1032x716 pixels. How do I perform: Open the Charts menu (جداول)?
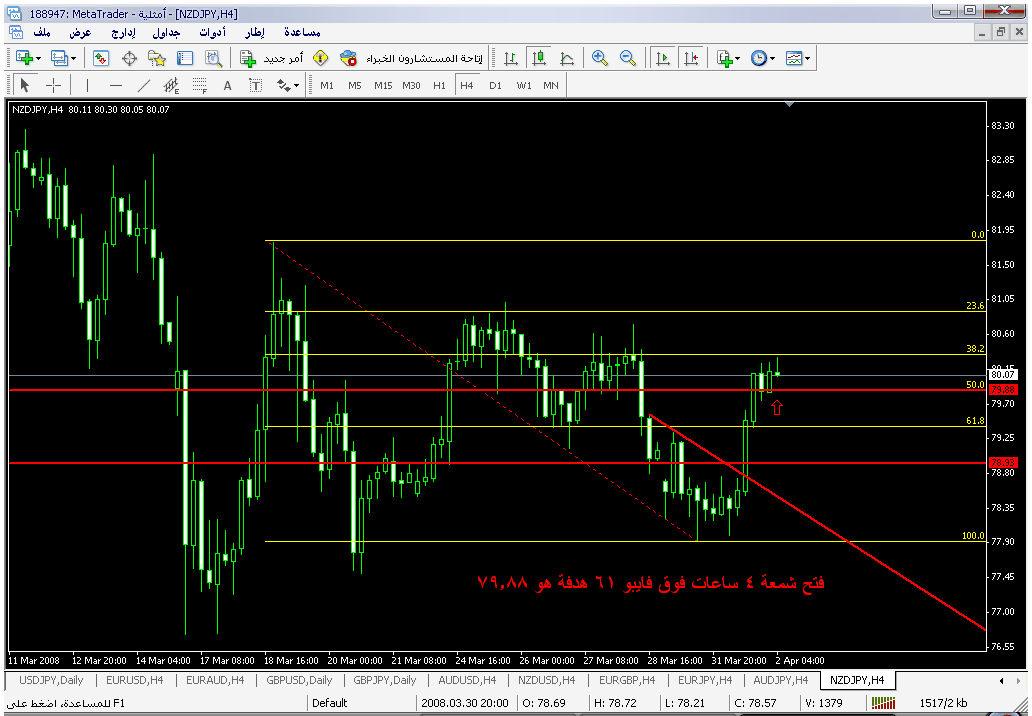(x=166, y=32)
